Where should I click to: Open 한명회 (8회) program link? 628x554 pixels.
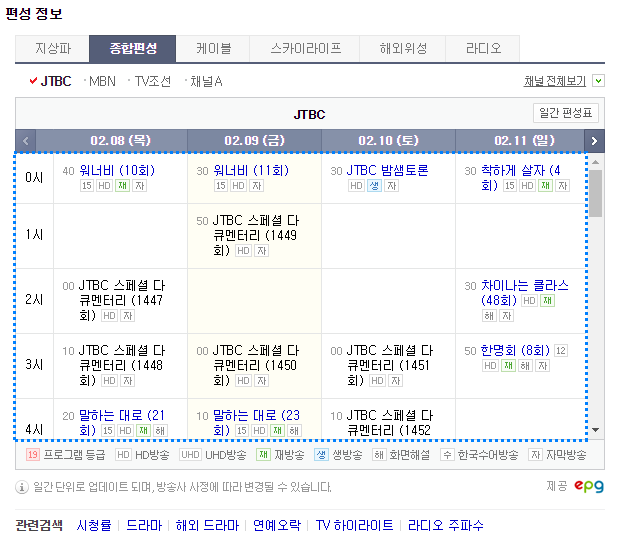tap(515, 351)
